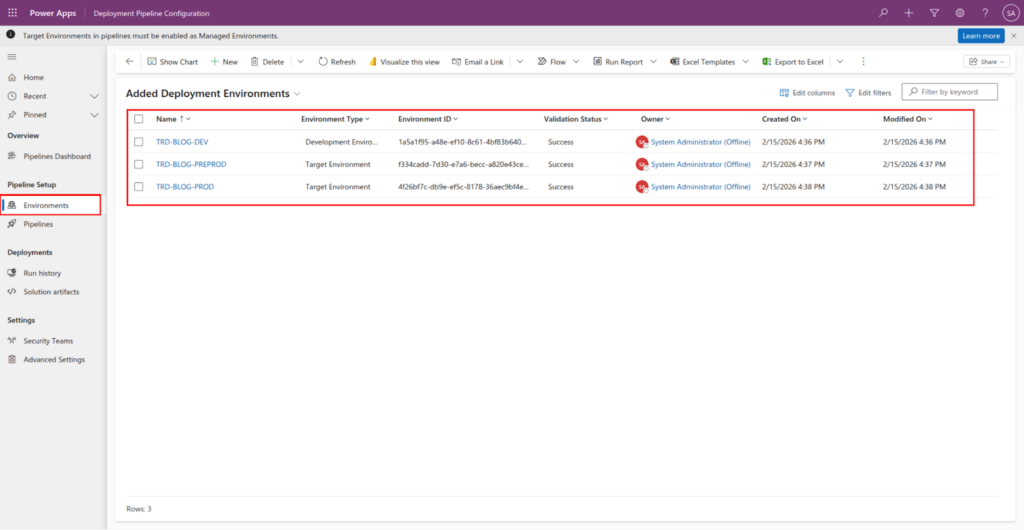Viewport: 1024px width, 530px height.
Task: Click the advanced filter funnel icon in header
Action: pyautogui.click(x=934, y=13)
